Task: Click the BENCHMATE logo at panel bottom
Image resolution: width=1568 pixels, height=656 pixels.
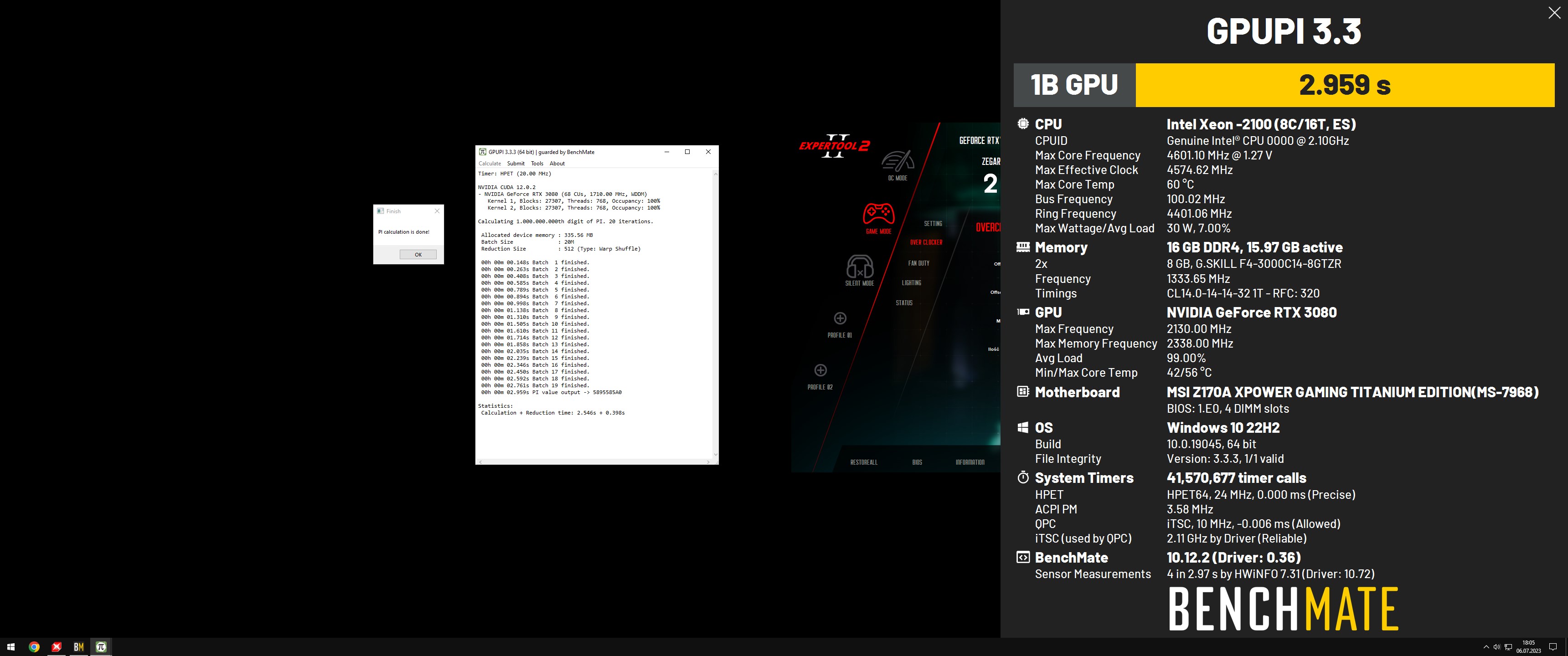Action: [x=1283, y=609]
